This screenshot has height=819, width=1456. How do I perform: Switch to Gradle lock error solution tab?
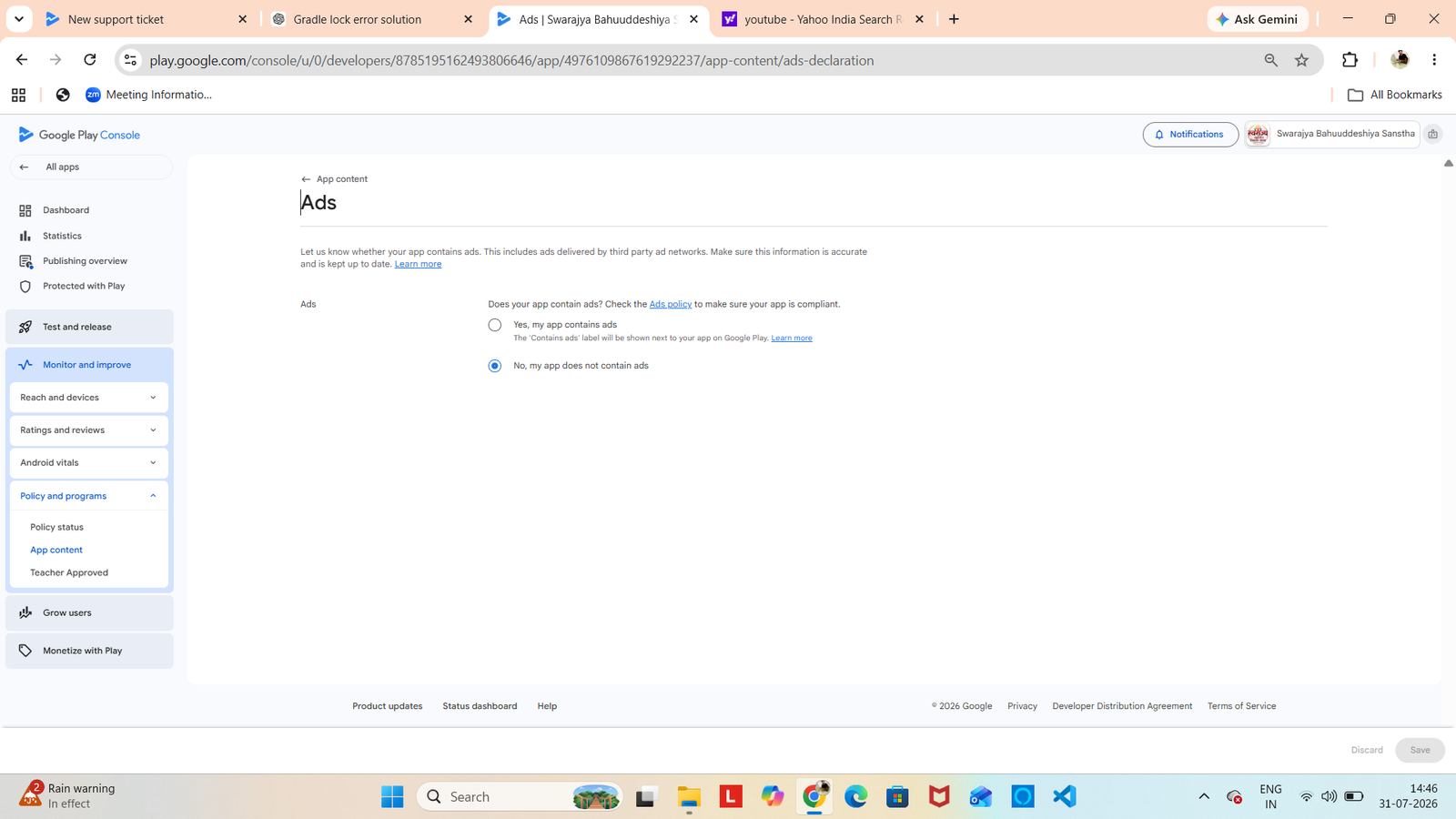point(373,19)
